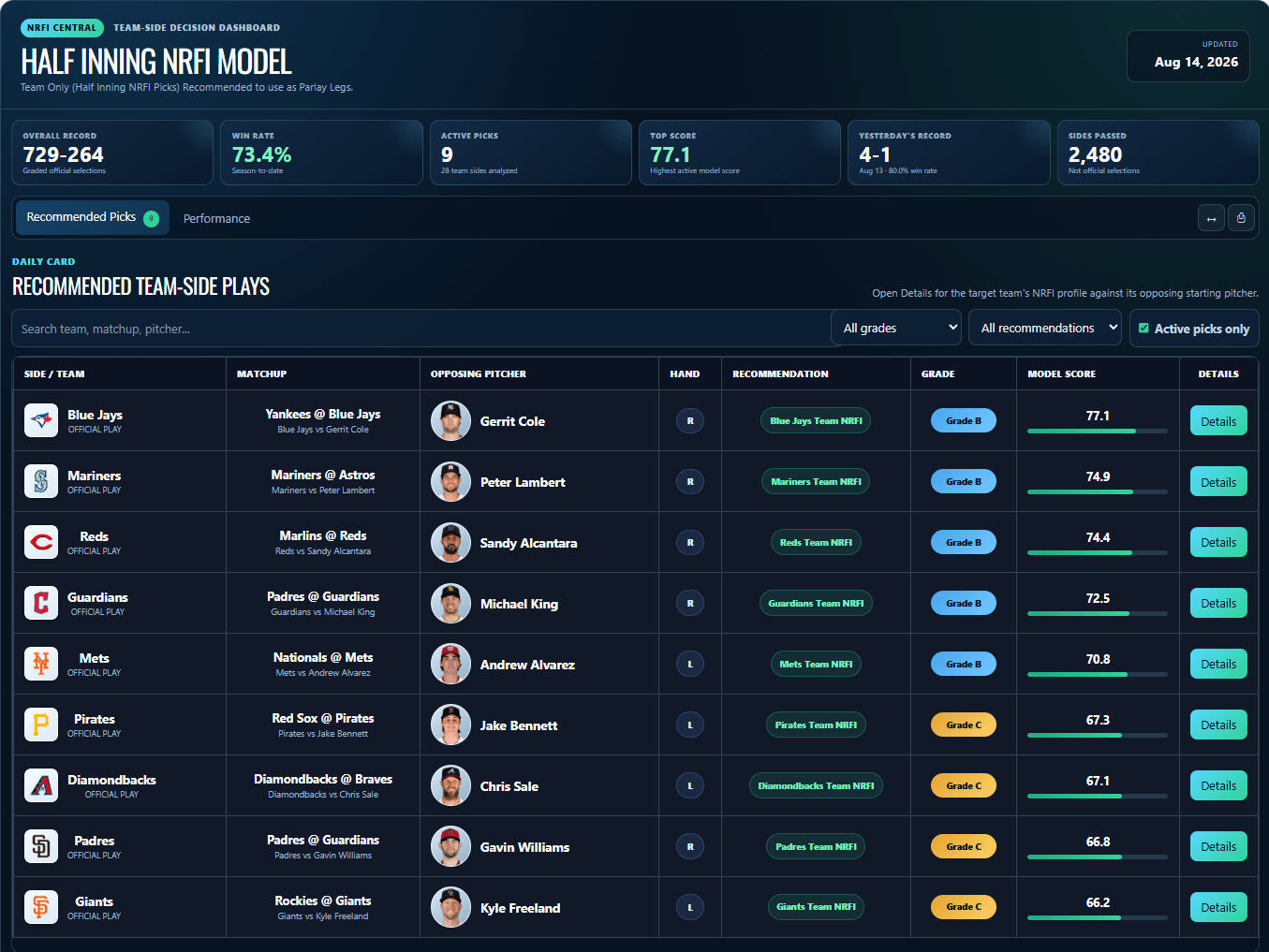Click the Pirates team logo
Screen dimensions: 1269x952
(x=41, y=725)
